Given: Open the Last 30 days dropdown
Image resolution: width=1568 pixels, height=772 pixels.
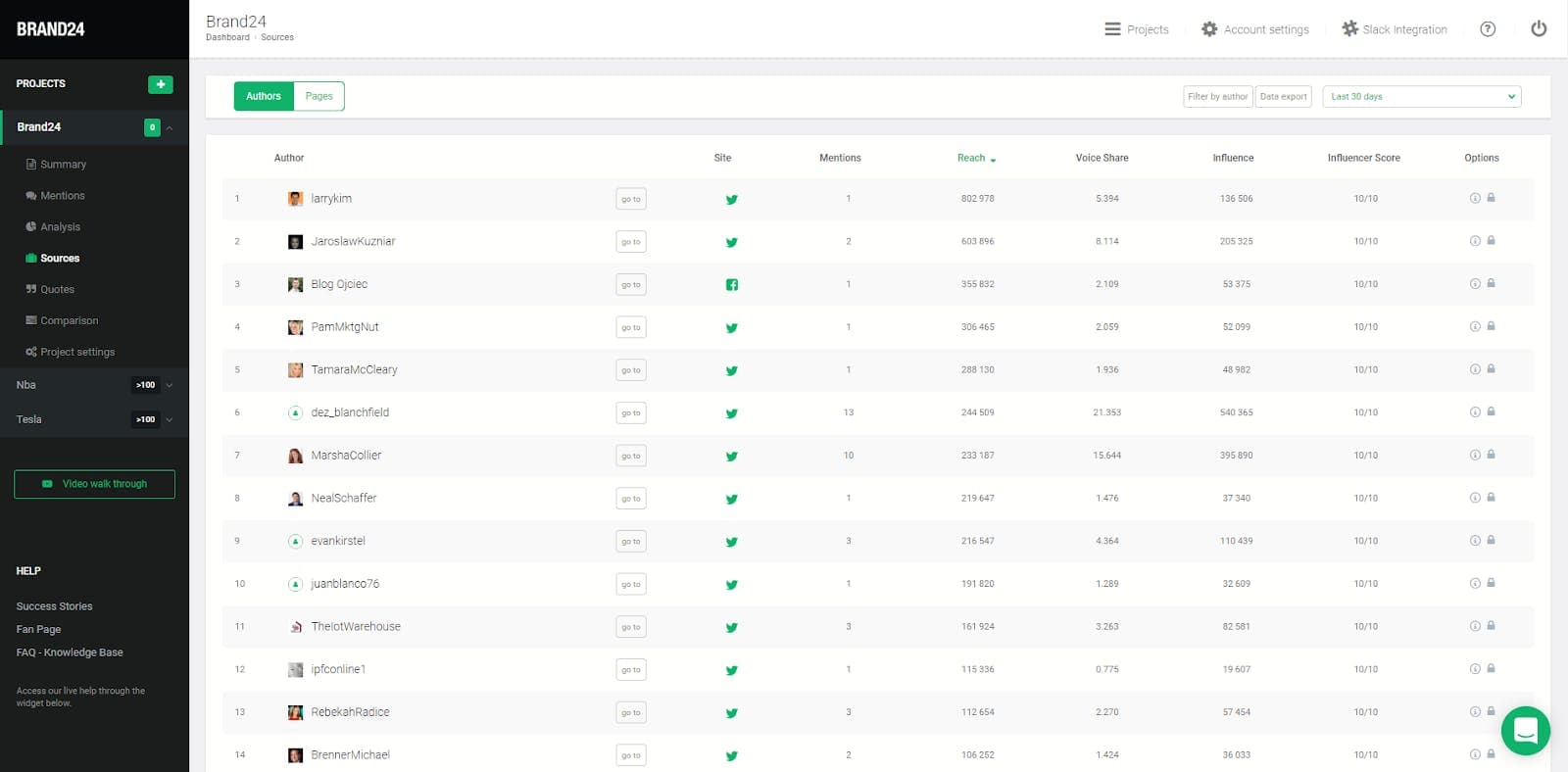Looking at the screenshot, I should (1422, 96).
